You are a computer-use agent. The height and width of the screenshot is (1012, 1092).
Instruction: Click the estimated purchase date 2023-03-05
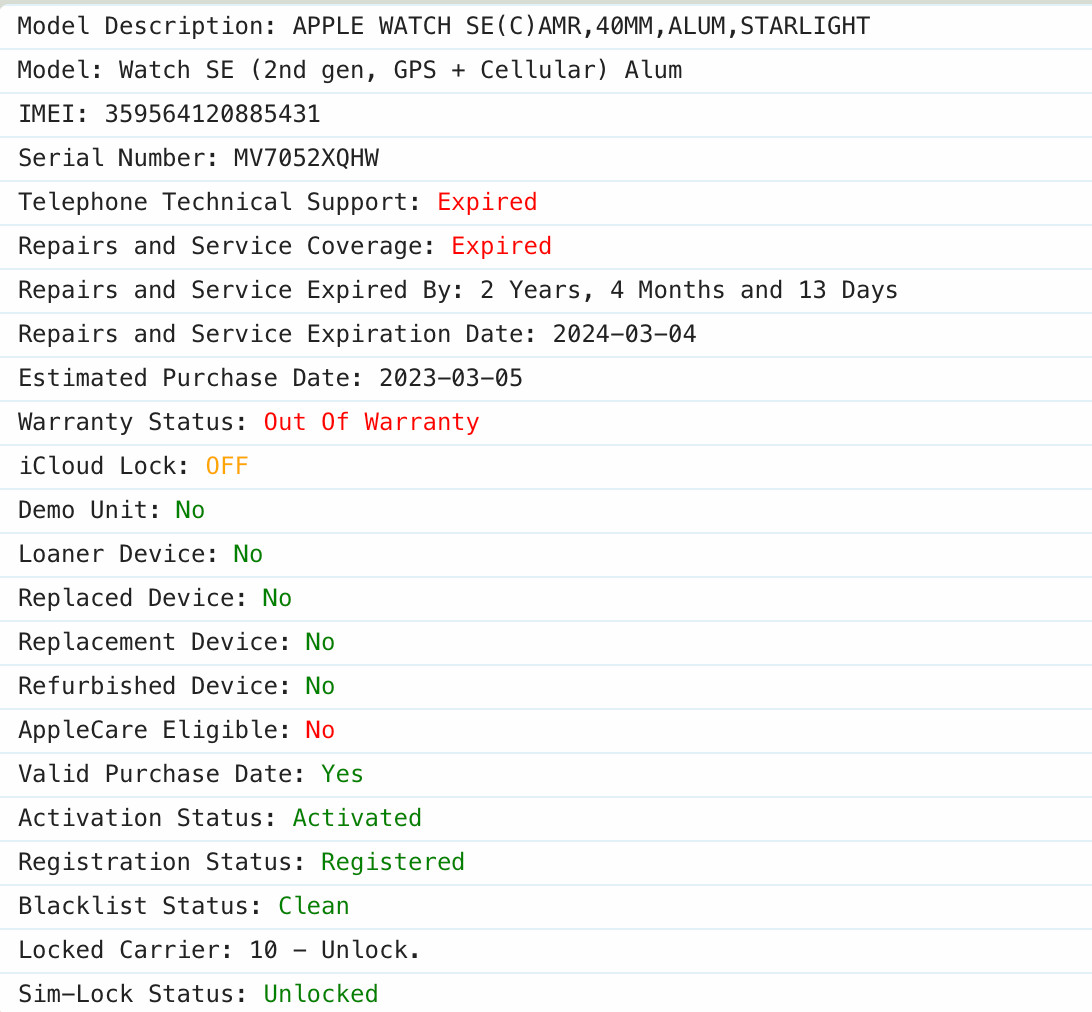pos(451,377)
